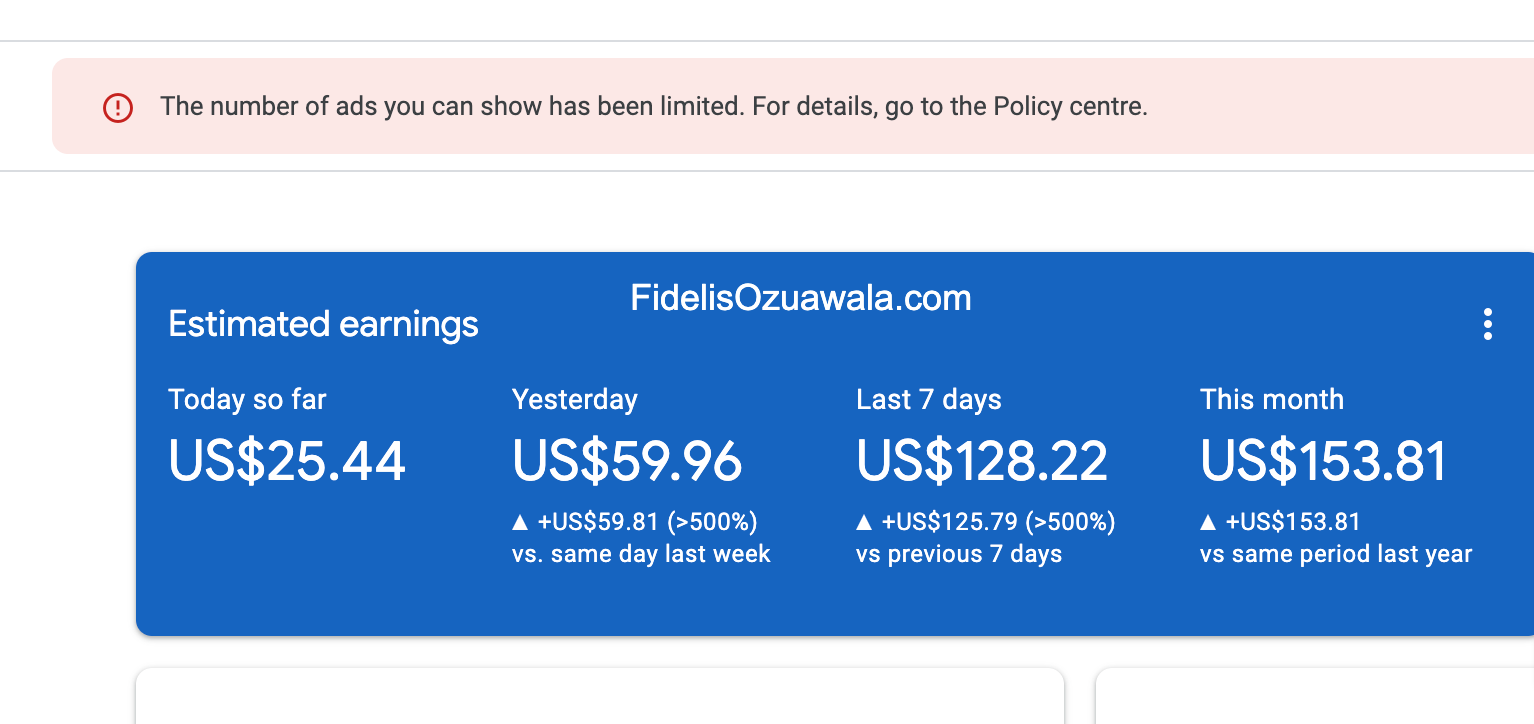Select the ads limited warning message

point(654,106)
